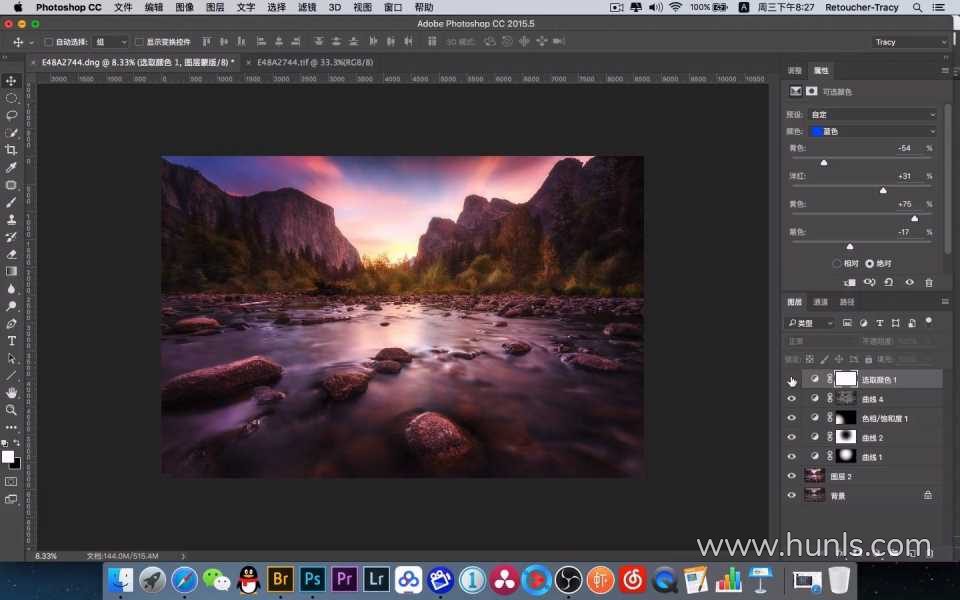Expand the status bar info arrow
The image size is (960, 600).
(x=183, y=556)
